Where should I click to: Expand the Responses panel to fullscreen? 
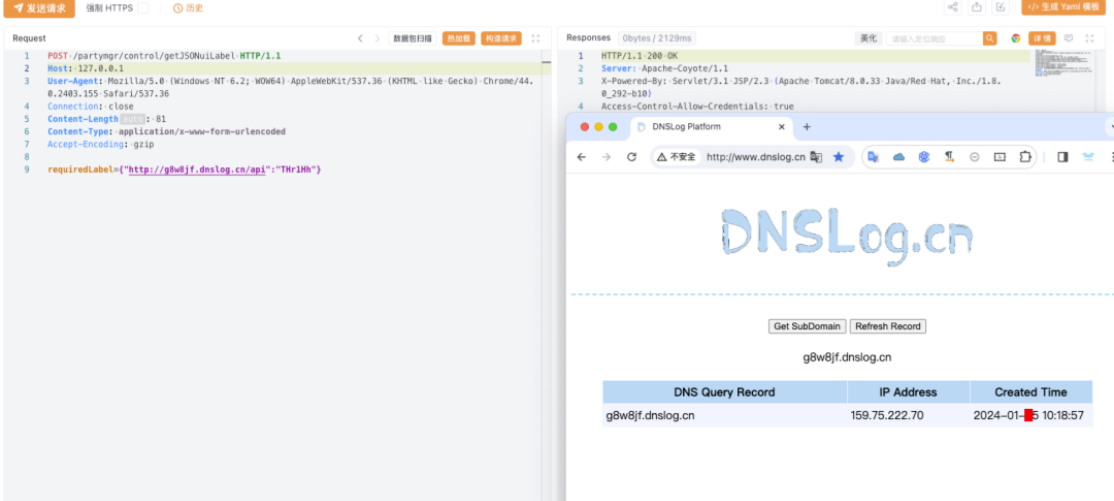[1089, 38]
